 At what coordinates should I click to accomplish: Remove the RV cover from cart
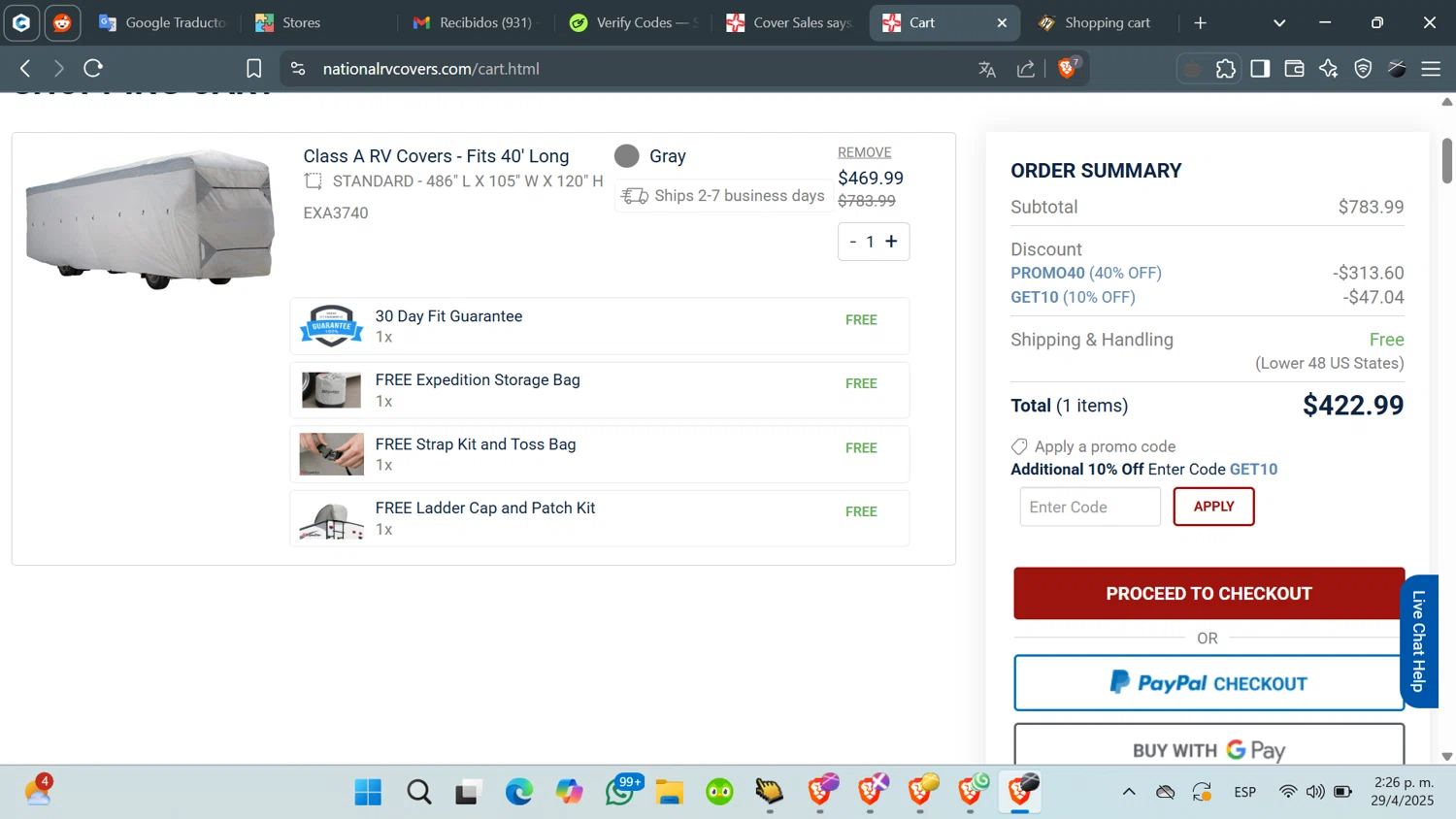(864, 152)
